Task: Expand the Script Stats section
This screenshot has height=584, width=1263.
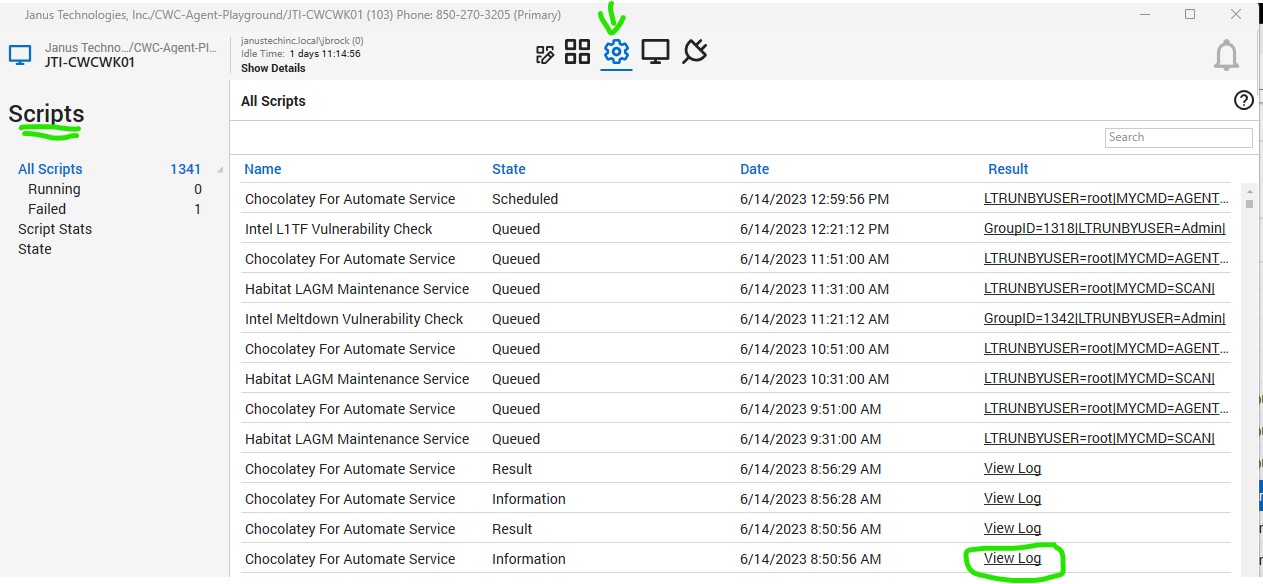Action: (57, 229)
